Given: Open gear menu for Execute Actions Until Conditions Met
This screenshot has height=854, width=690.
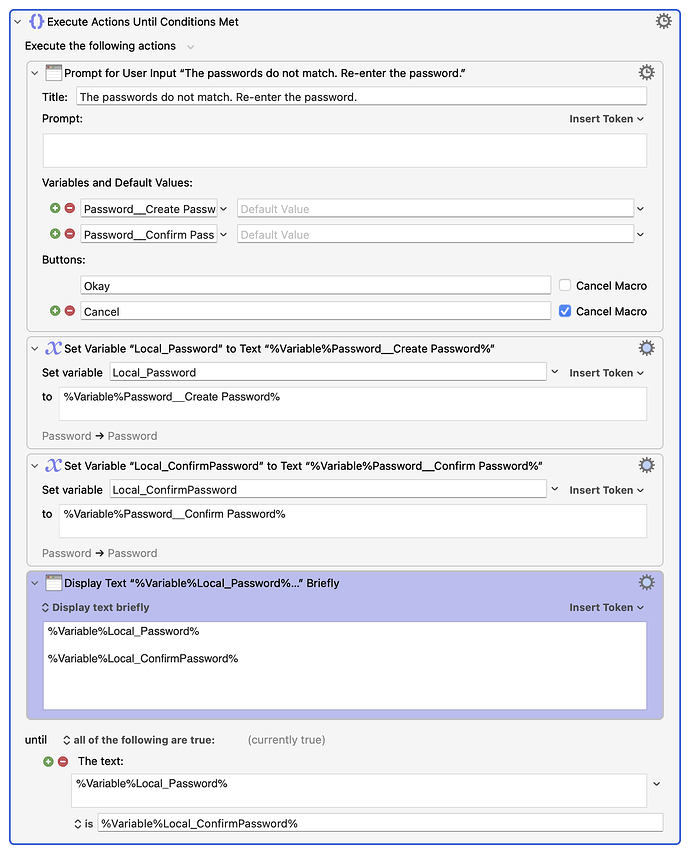Looking at the screenshot, I should (x=663, y=21).
